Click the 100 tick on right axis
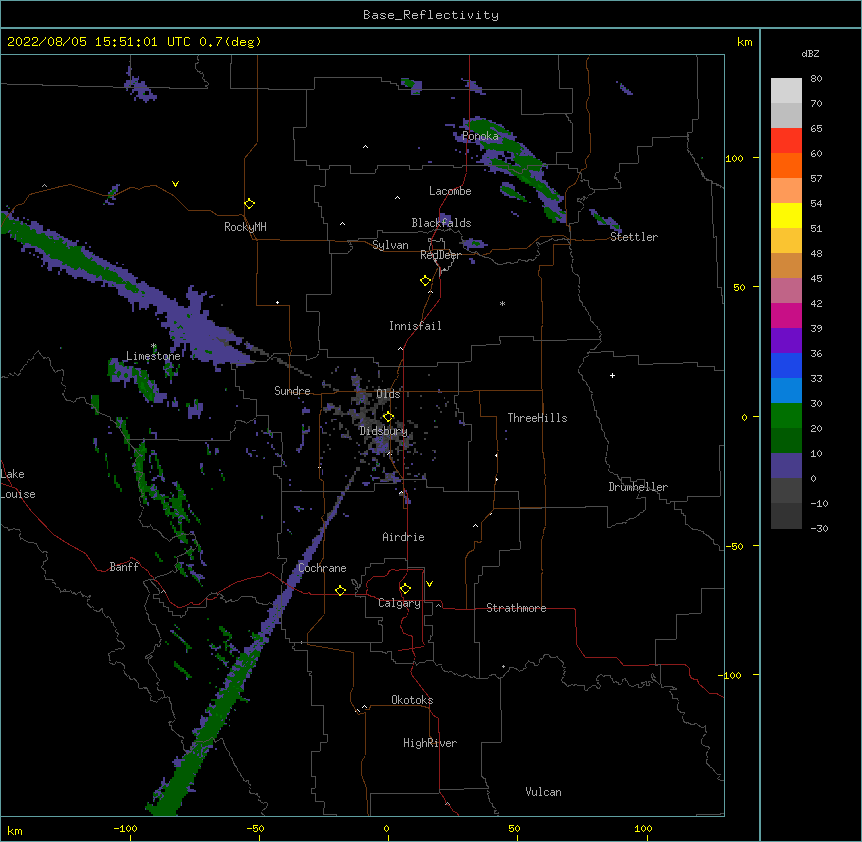Image resolution: width=862 pixels, height=842 pixels. point(734,158)
